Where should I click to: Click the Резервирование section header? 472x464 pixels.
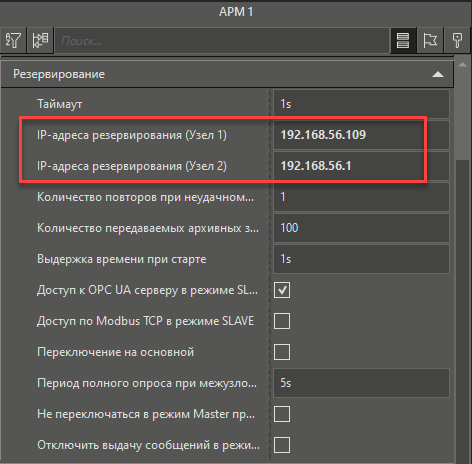point(227,74)
